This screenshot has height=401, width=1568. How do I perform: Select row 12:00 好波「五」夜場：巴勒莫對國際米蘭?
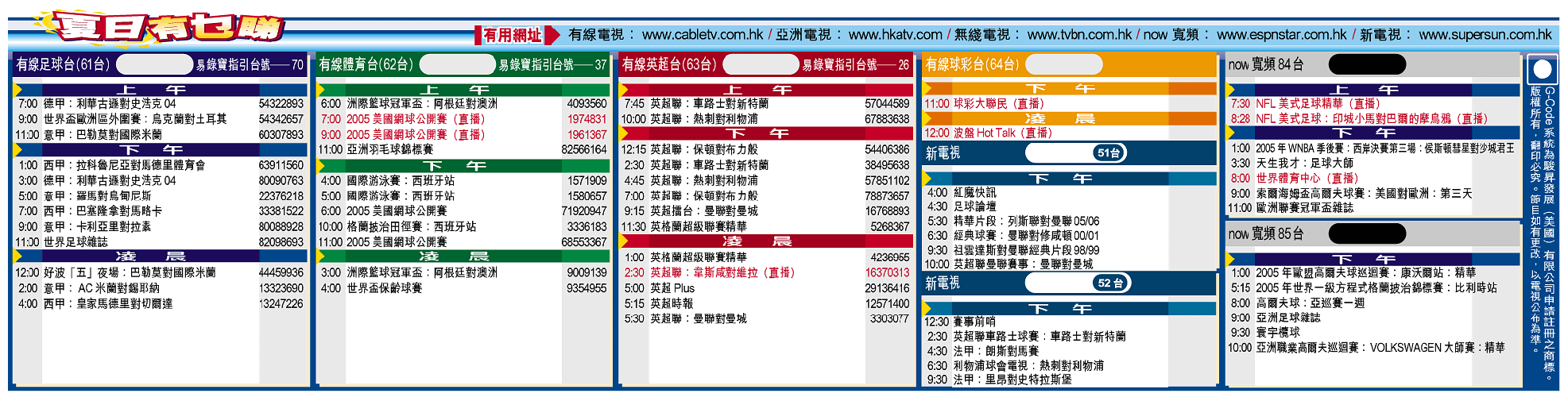(160, 272)
